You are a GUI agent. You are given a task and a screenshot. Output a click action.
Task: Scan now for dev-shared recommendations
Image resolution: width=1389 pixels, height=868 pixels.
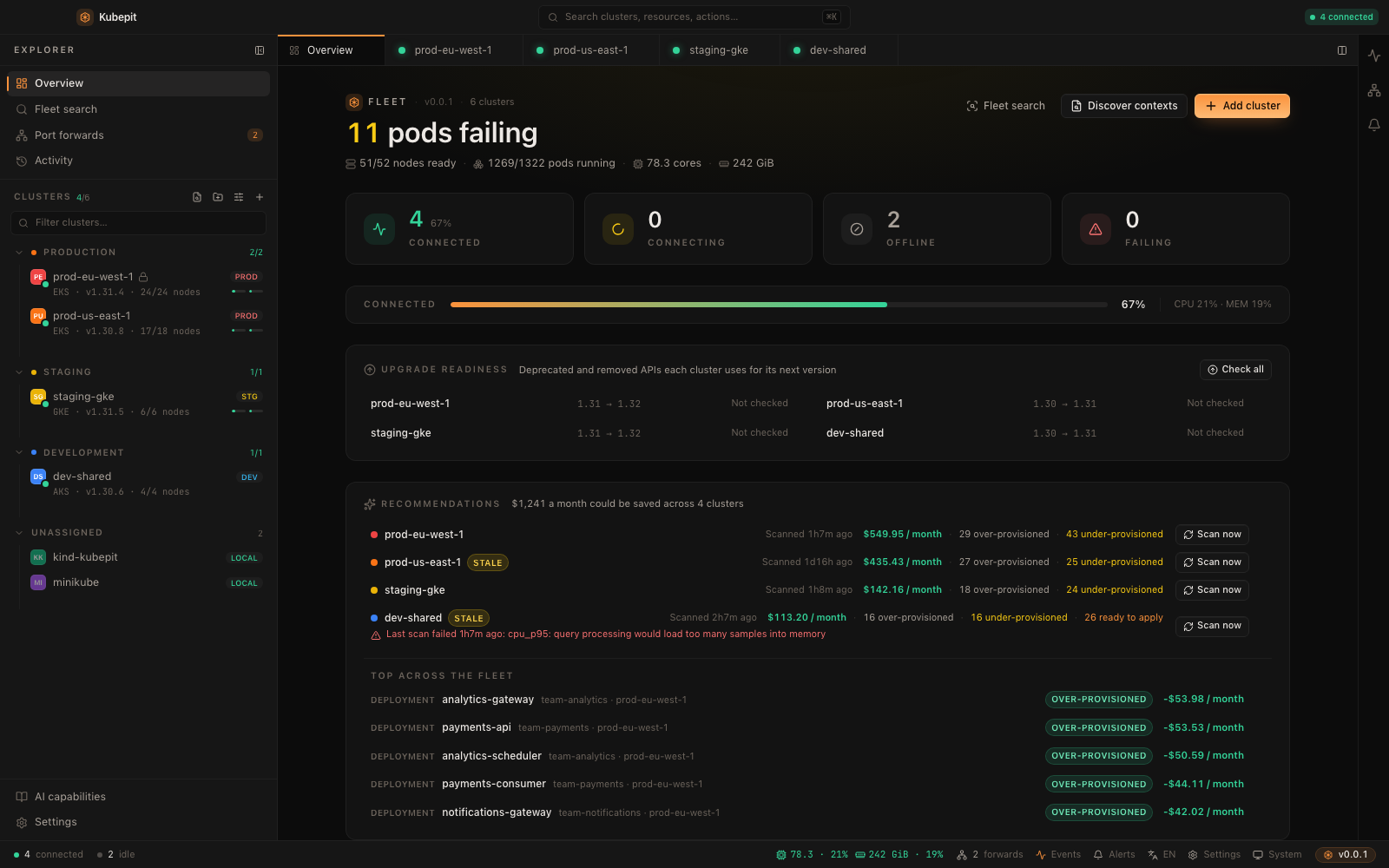(x=1212, y=626)
